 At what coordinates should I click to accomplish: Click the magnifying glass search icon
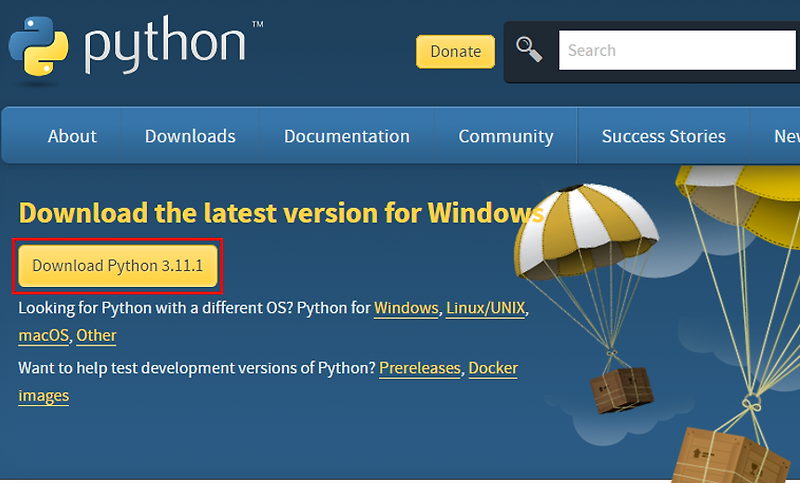(529, 49)
